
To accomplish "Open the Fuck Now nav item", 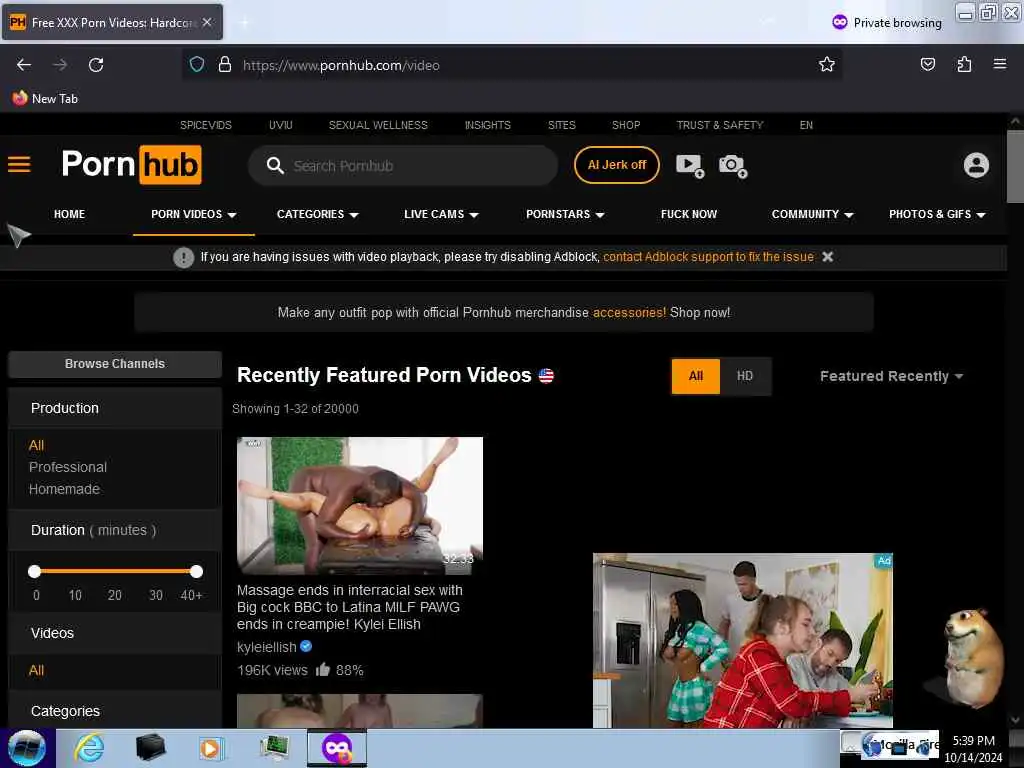I will point(688,214).
